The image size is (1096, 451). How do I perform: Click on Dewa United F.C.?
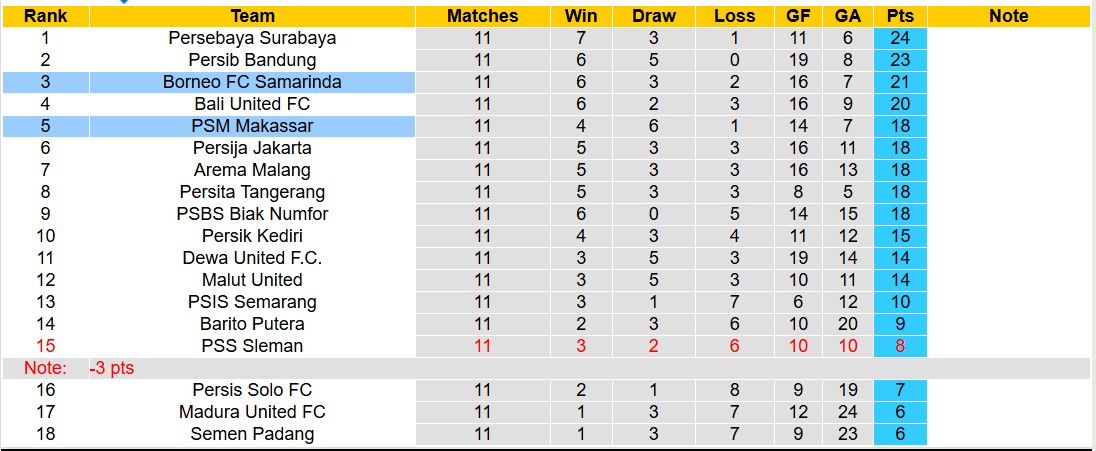click(x=252, y=258)
